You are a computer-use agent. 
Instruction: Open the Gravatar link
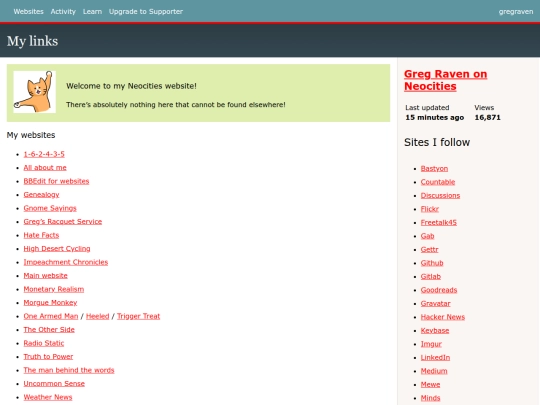point(436,303)
